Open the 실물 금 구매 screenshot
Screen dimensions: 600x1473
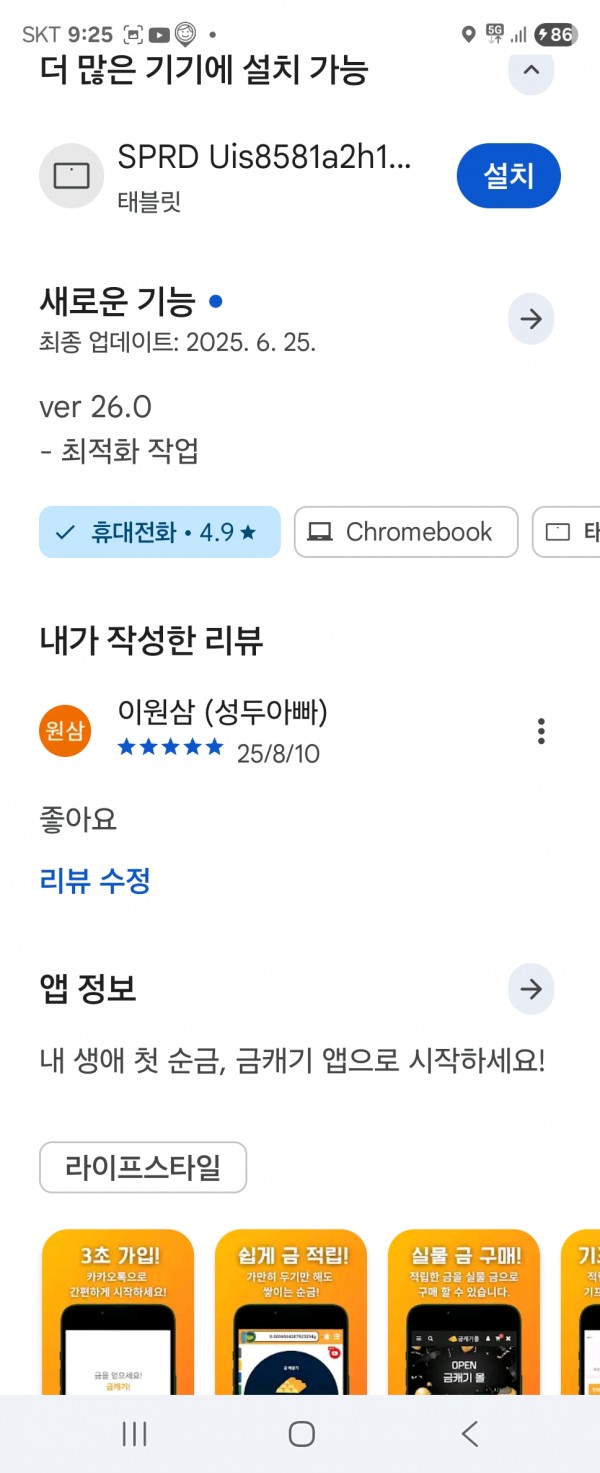(464, 1312)
